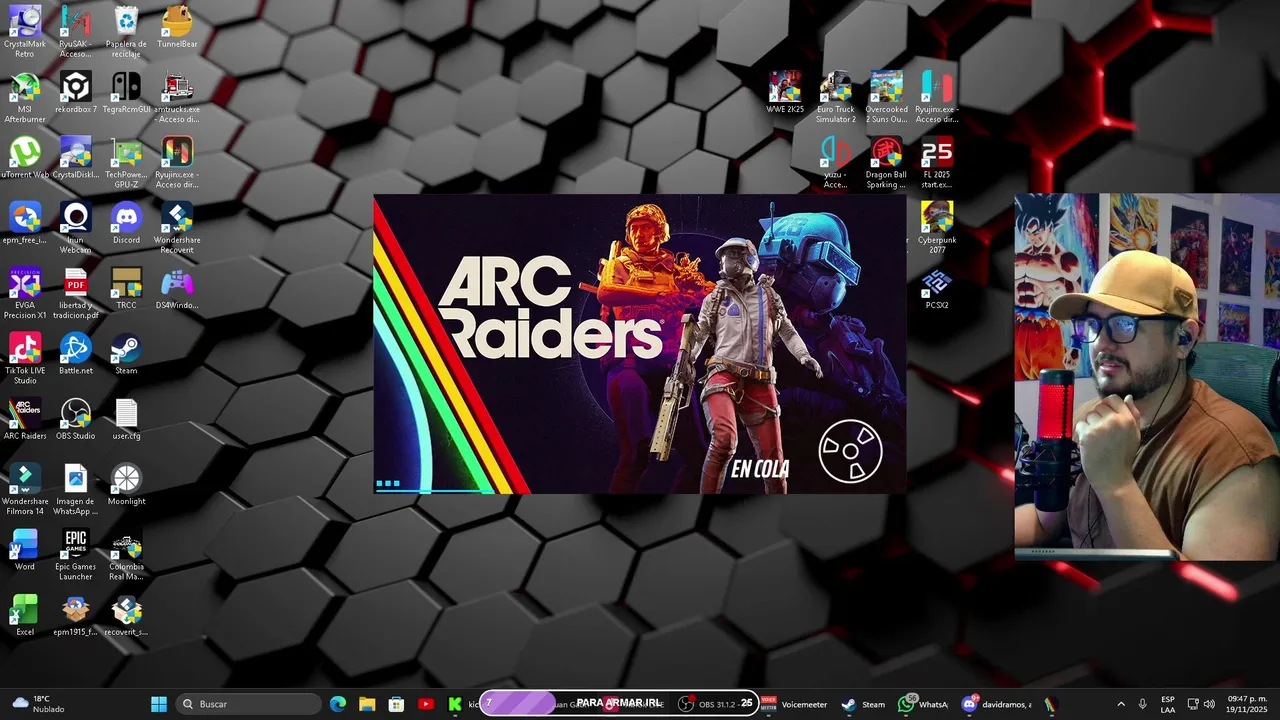Open Microsoft Store from the taskbar

(396, 704)
